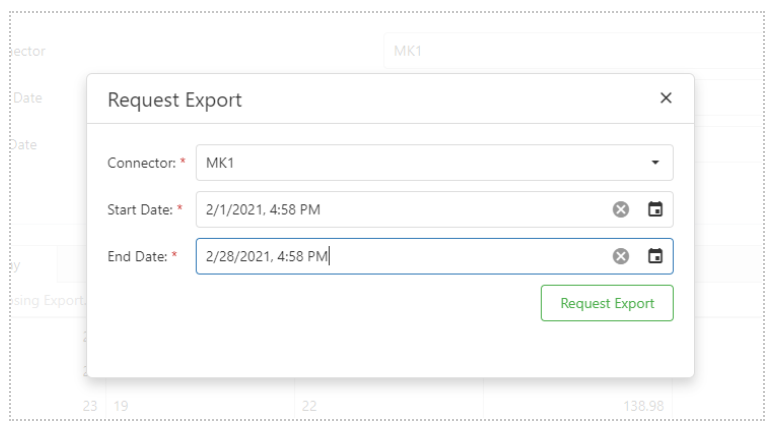Select the background cell showing 22
The height and width of the screenshot is (430, 783).
click(x=309, y=406)
